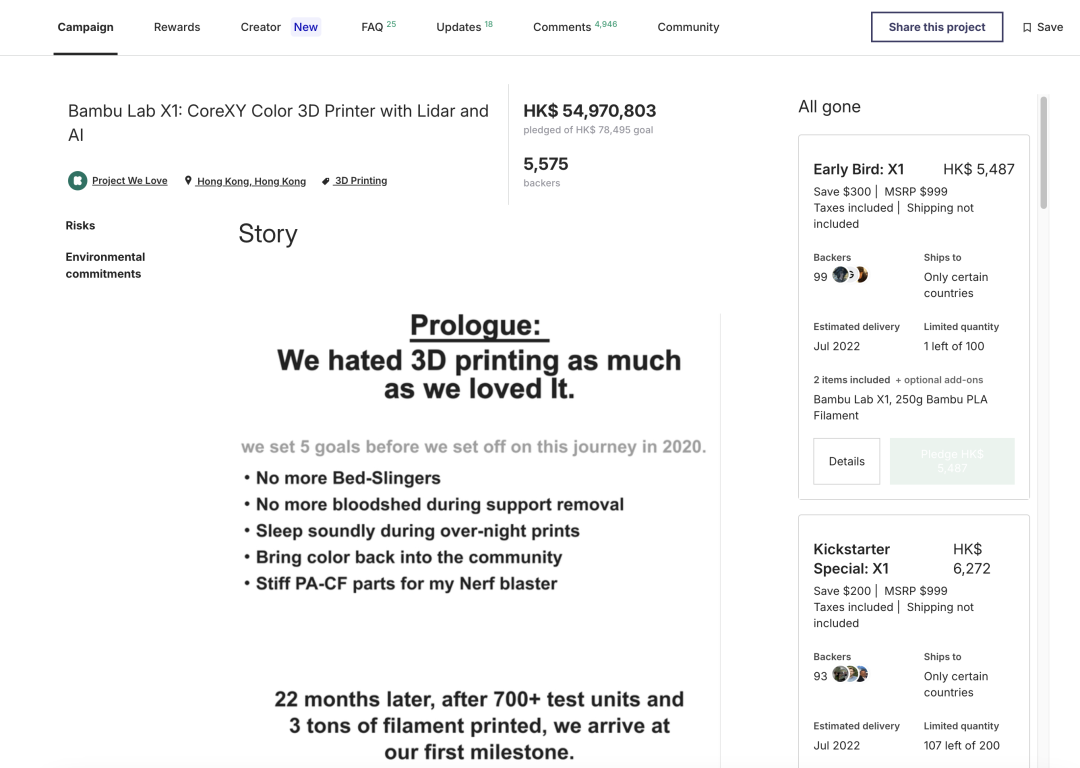Click the Project We Love badge icon

coord(77,181)
